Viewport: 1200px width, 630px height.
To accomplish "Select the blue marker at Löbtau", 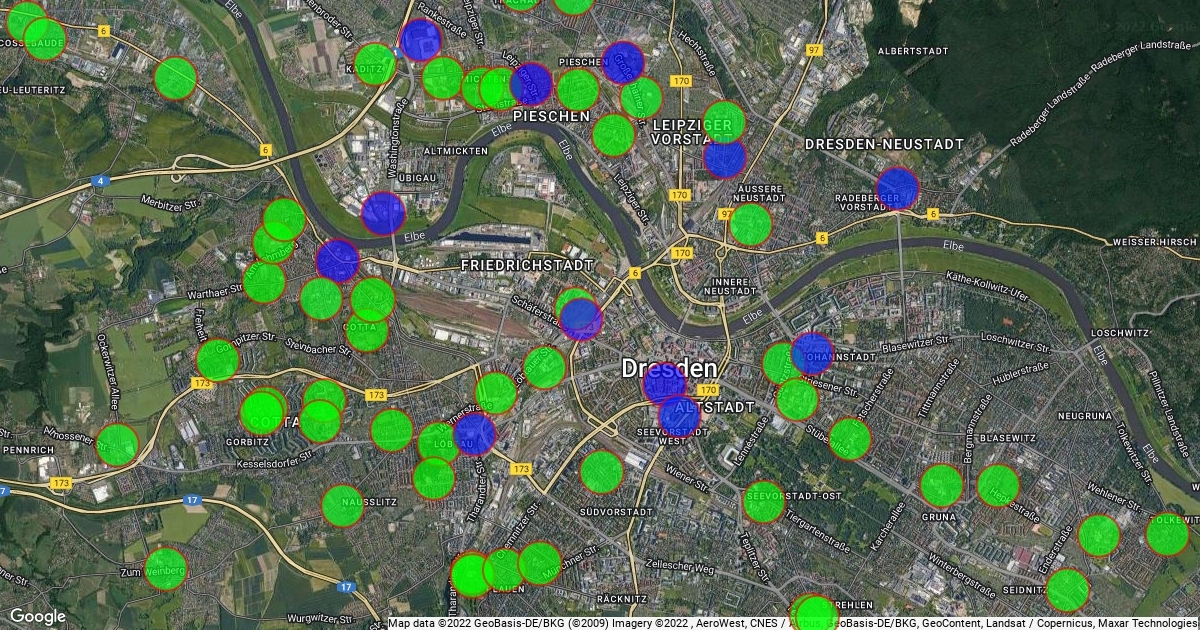I will click(474, 433).
